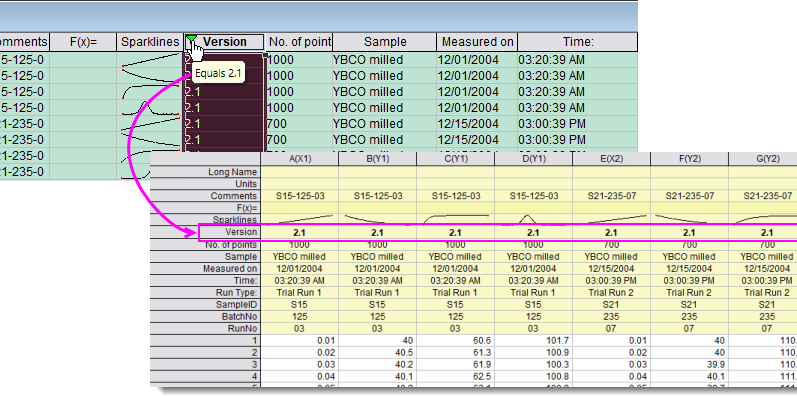797x396 pixels.
Task: Click the green filter icon on Version header
Action: pyautogui.click(x=191, y=39)
